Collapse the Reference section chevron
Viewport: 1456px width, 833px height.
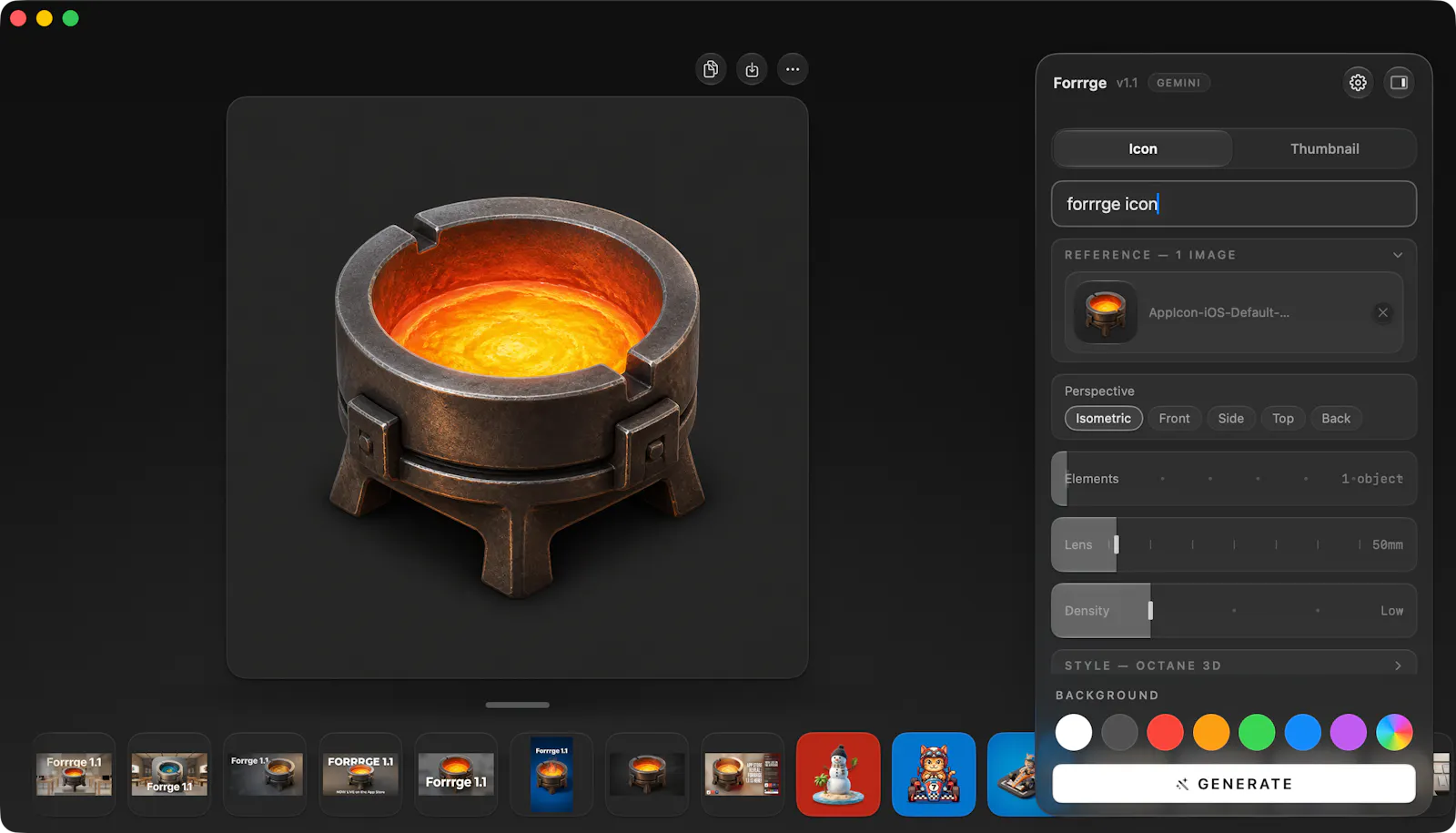pos(1398,255)
